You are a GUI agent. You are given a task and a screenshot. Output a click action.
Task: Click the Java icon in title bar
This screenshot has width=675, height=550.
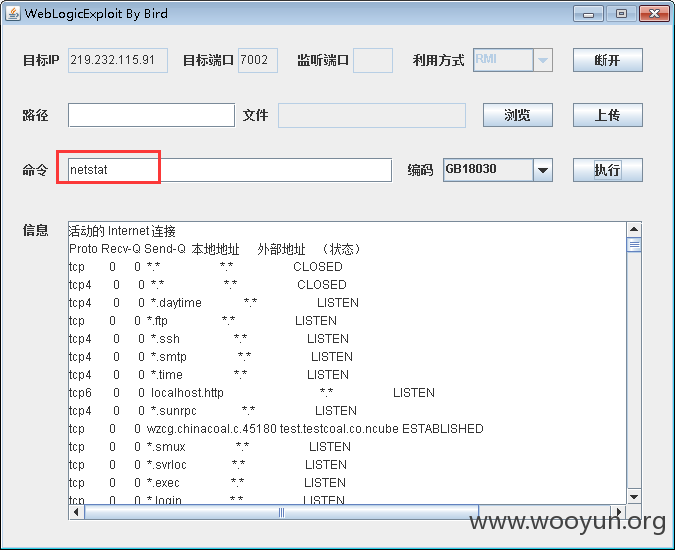tap(13, 13)
